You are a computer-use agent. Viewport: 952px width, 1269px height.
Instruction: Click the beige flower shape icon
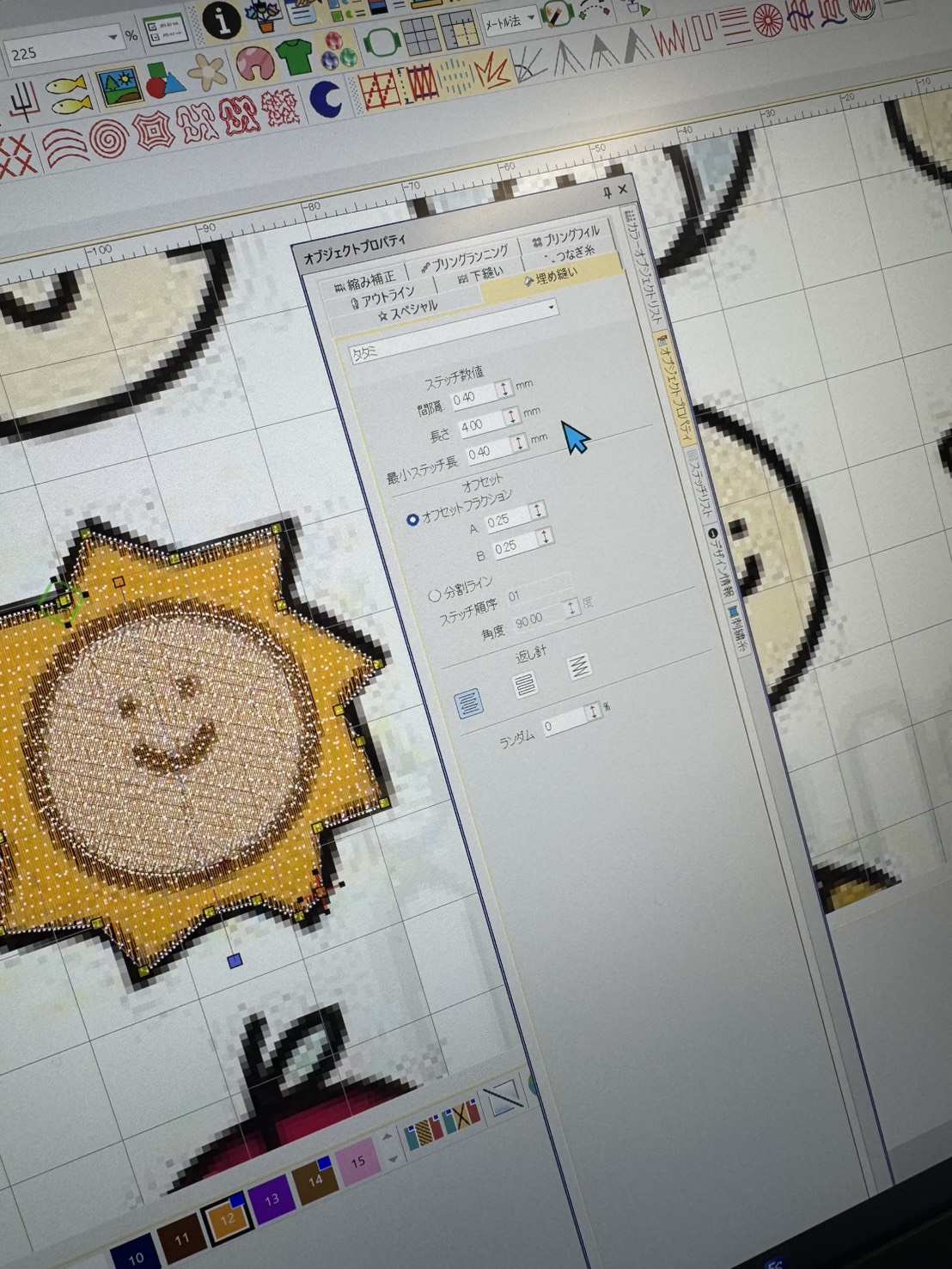coord(207,71)
